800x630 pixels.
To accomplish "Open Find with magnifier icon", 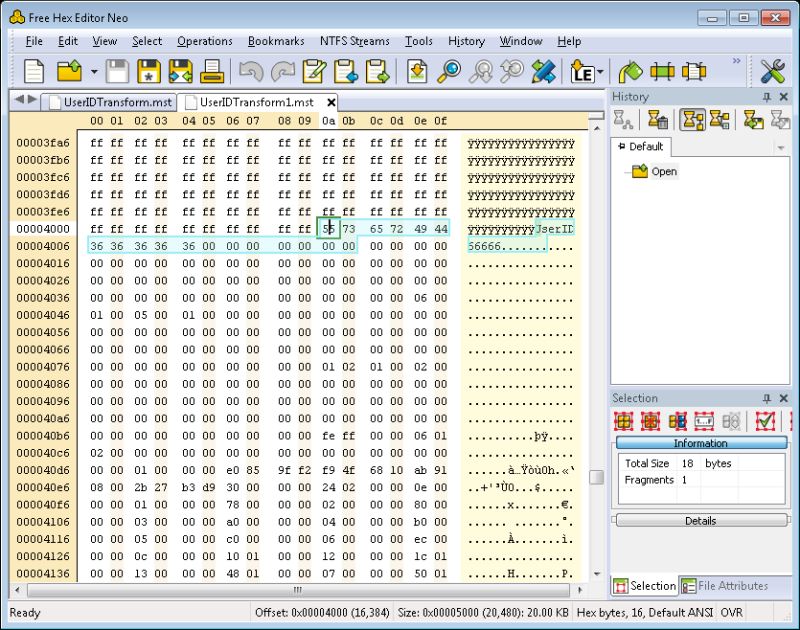I will (449, 71).
